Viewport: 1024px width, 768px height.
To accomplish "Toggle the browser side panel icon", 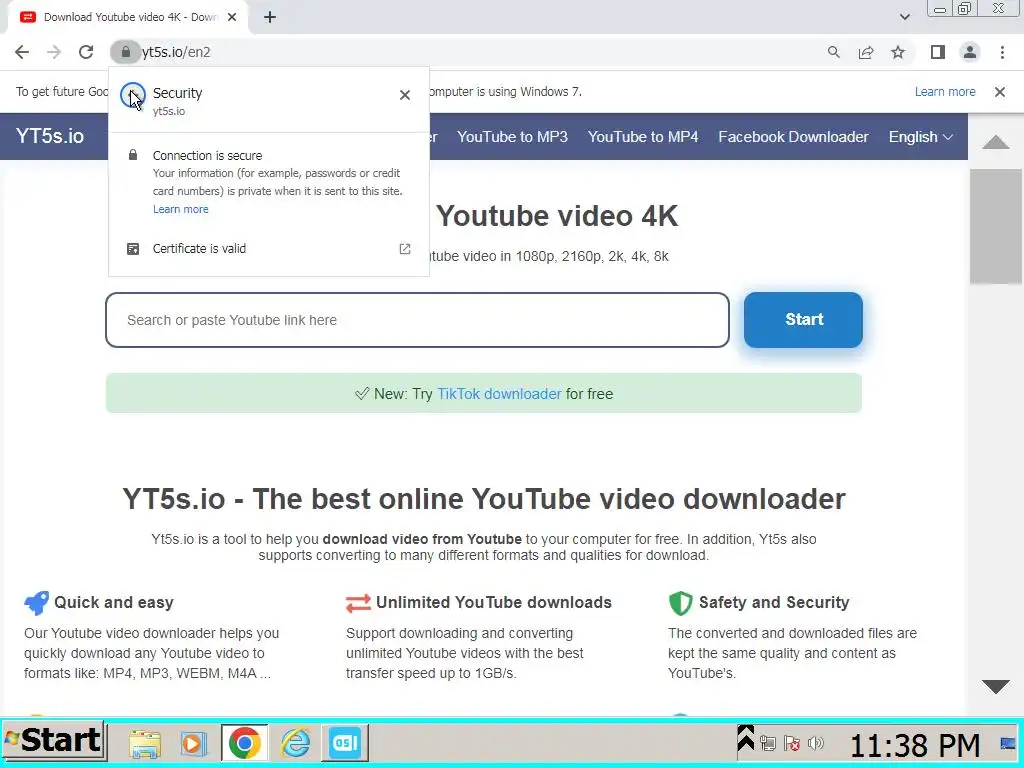I will [x=938, y=52].
